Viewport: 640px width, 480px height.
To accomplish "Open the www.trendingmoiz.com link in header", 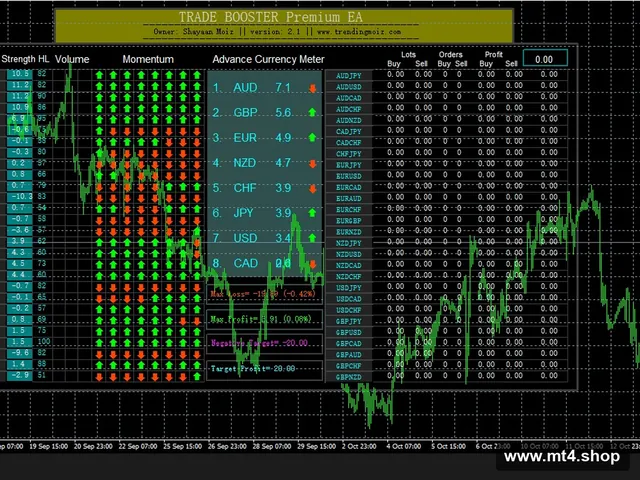I will point(359,31).
